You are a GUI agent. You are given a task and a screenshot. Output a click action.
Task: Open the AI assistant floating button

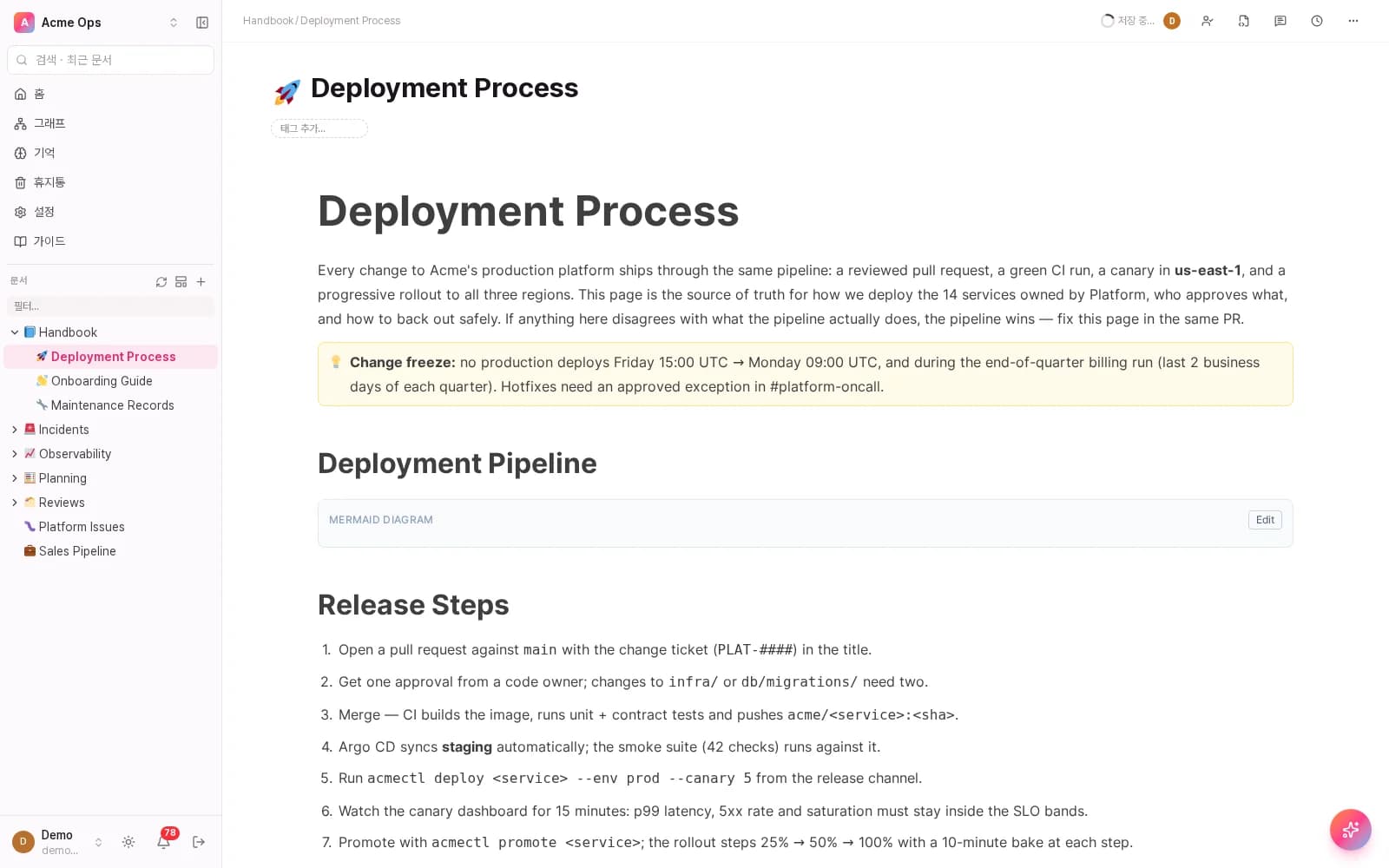coord(1351,830)
